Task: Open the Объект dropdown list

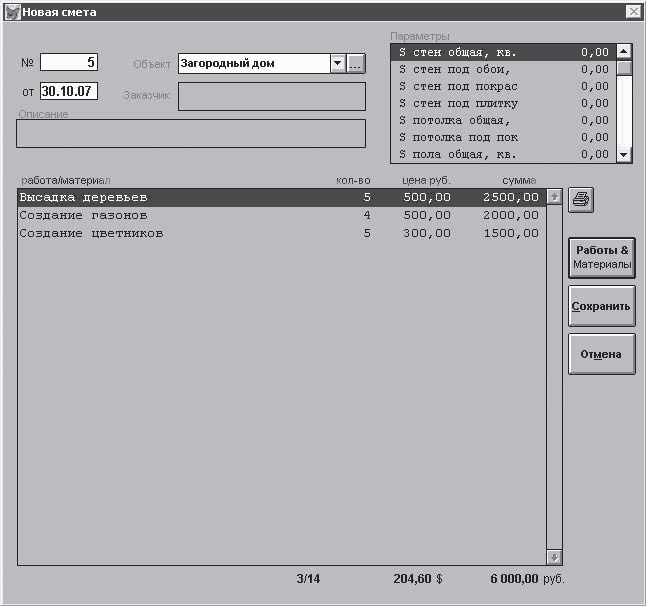Action: pos(337,63)
